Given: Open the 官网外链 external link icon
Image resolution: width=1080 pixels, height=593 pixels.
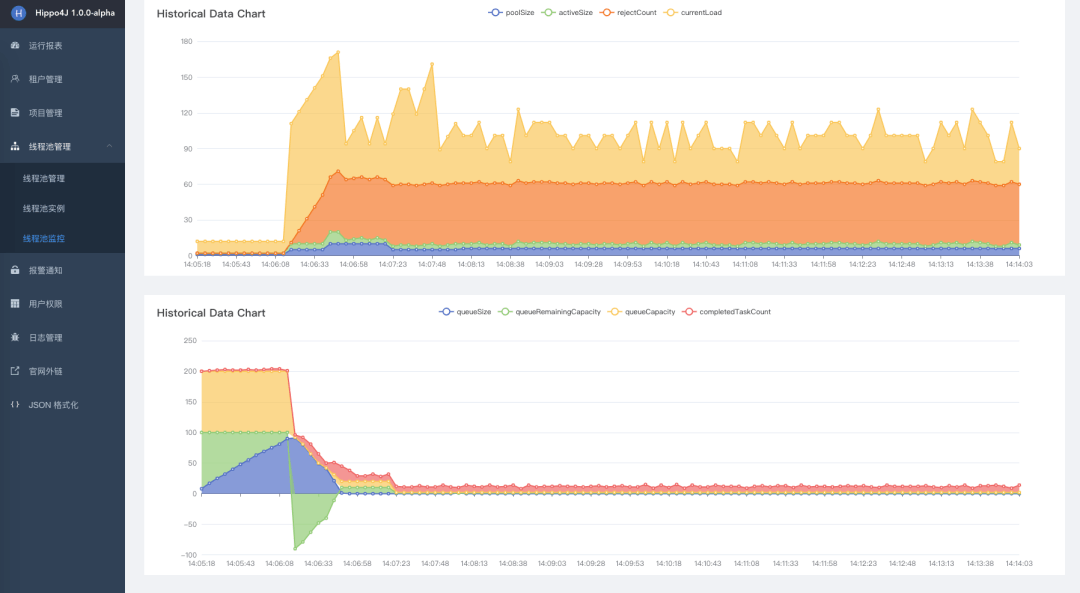Looking at the screenshot, I should point(15,371).
